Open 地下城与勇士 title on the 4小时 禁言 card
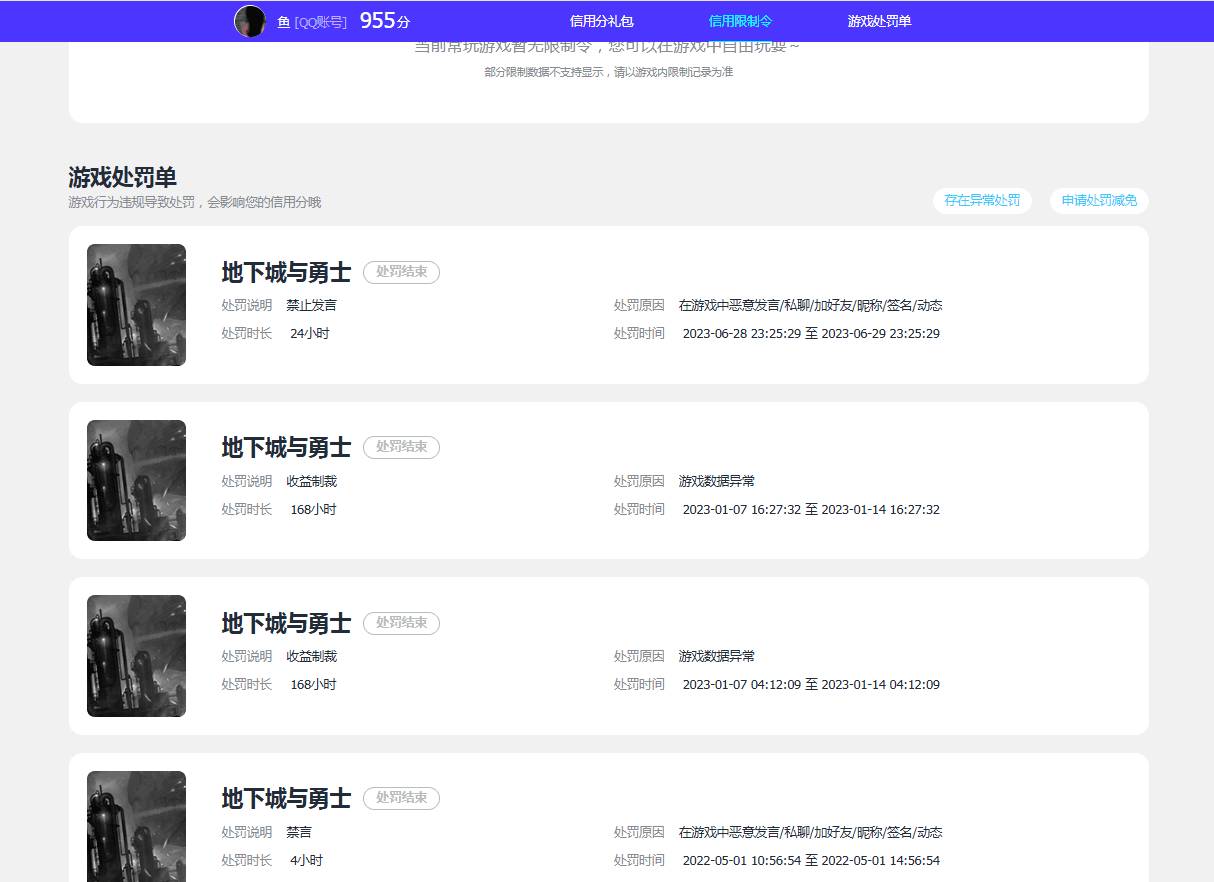Image resolution: width=1214 pixels, height=882 pixels. (286, 798)
